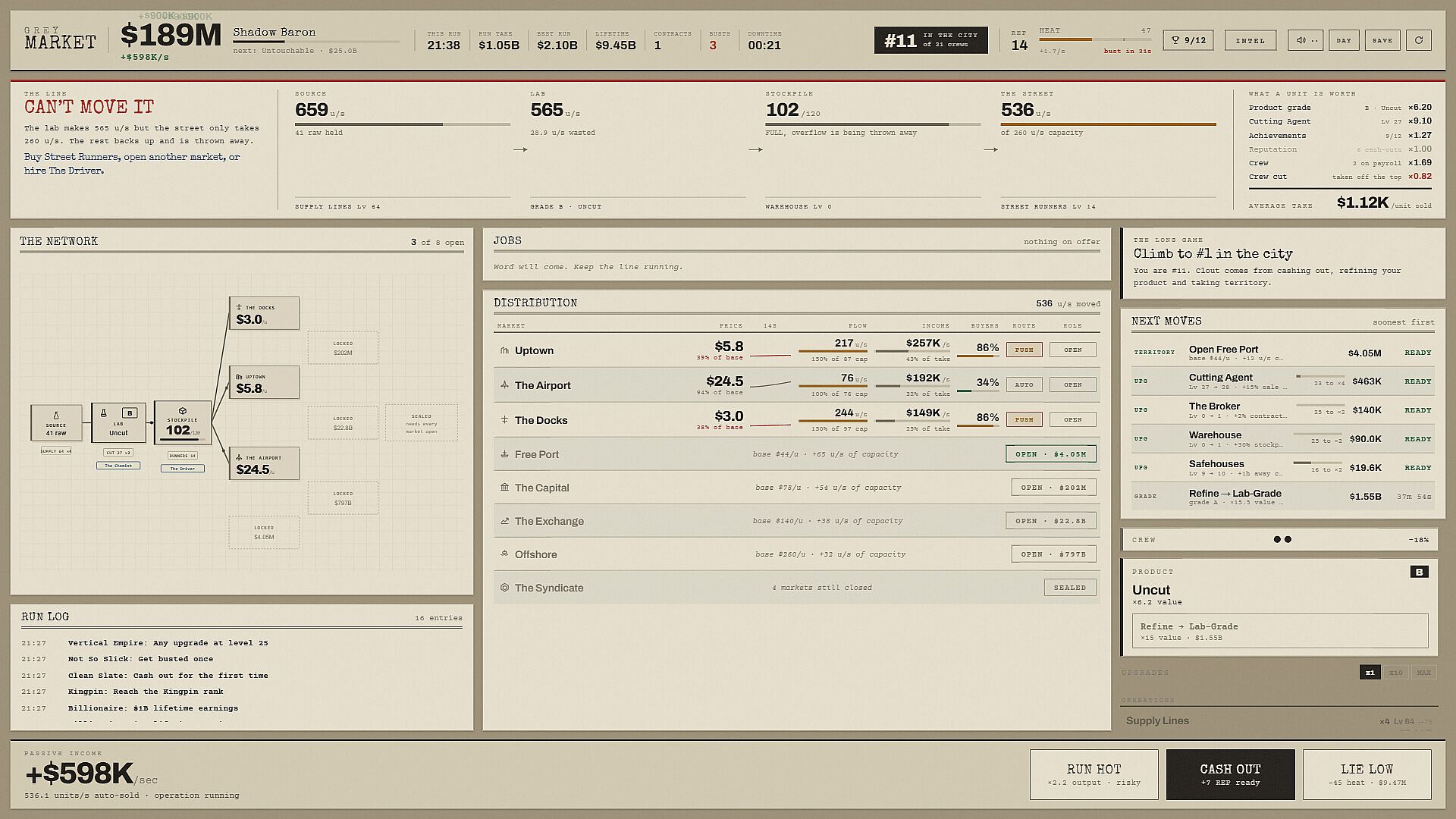Select x10 upgrade multiplier
The image size is (1456, 819).
1395,673
